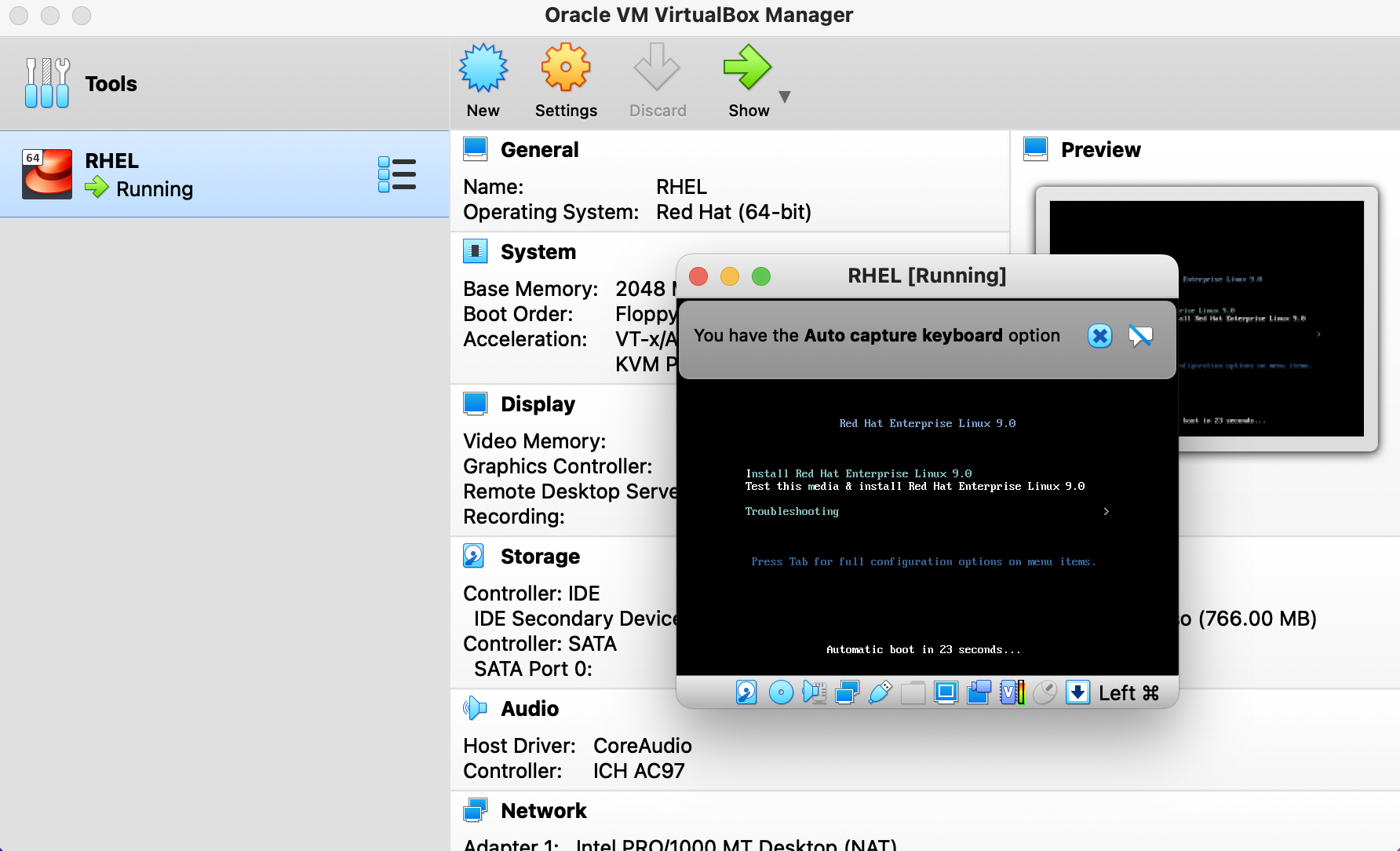The image size is (1400, 851).
Task: Click the Name value RHEL in General
Action: pyautogui.click(x=681, y=187)
